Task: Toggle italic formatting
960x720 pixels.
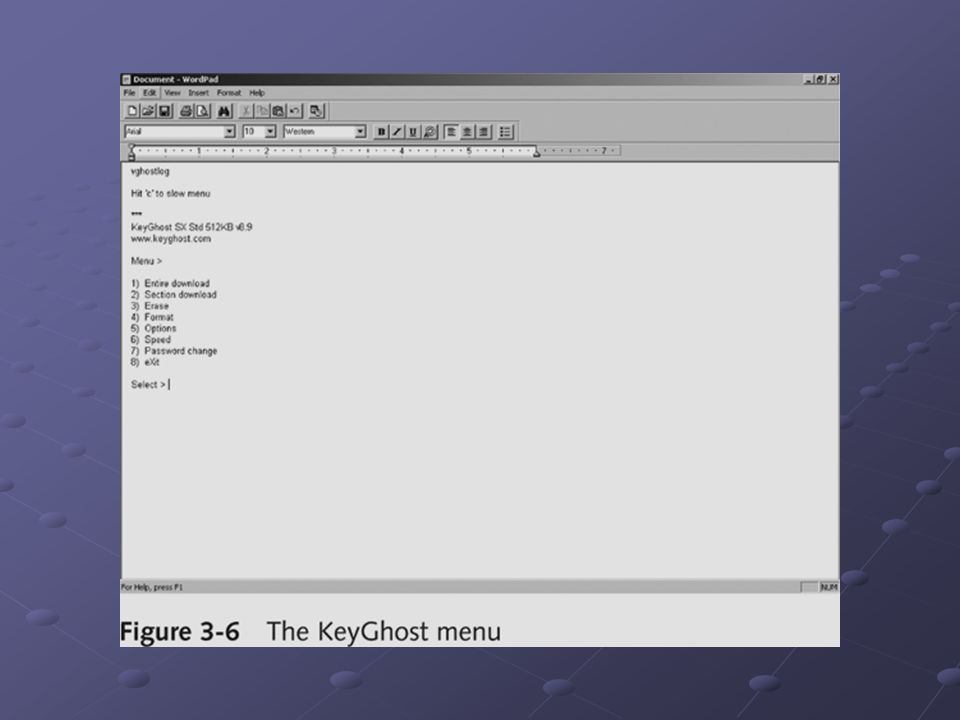Action: coord(397,132)
